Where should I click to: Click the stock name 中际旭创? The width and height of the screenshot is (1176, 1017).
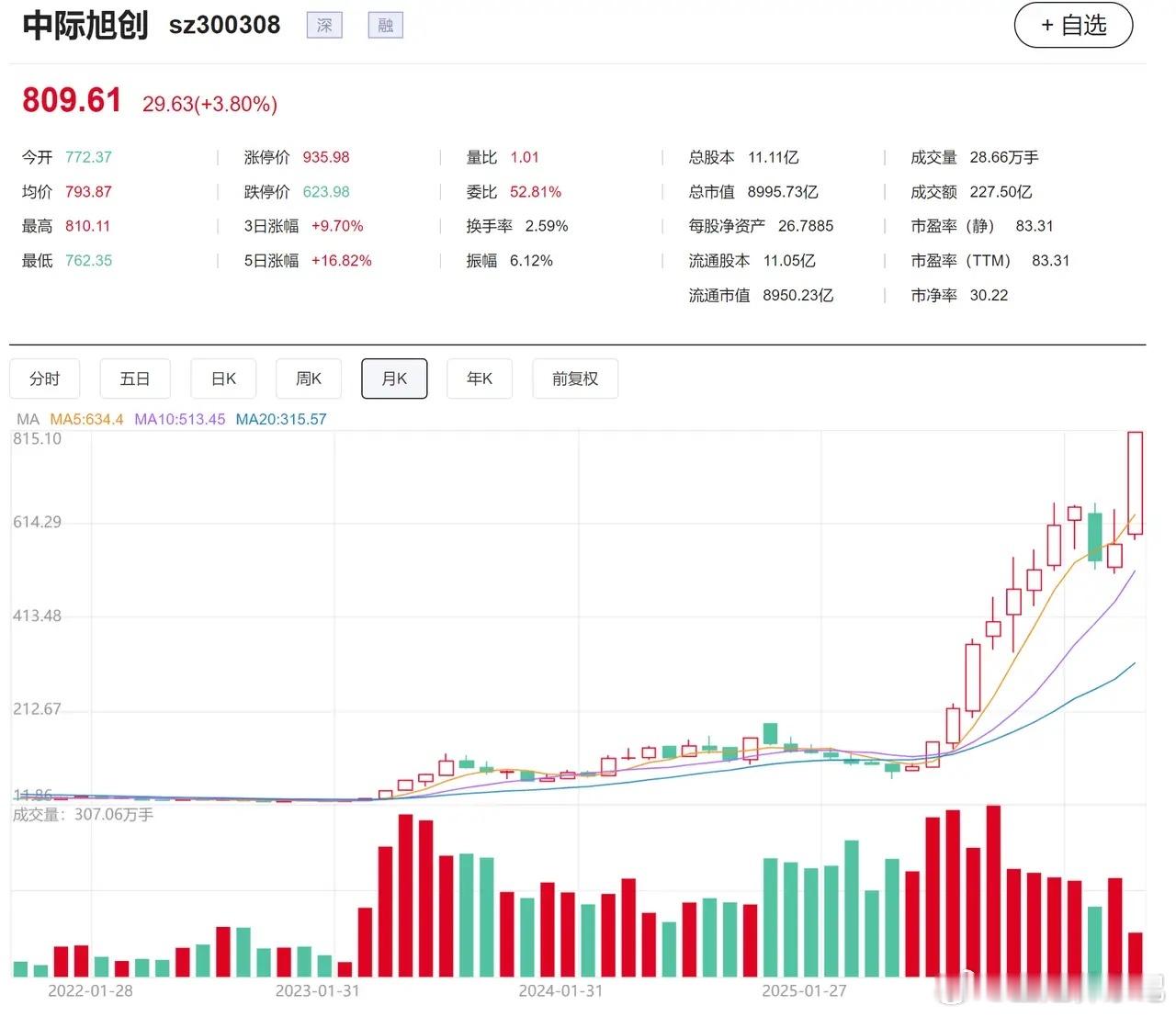coord(85,25)
